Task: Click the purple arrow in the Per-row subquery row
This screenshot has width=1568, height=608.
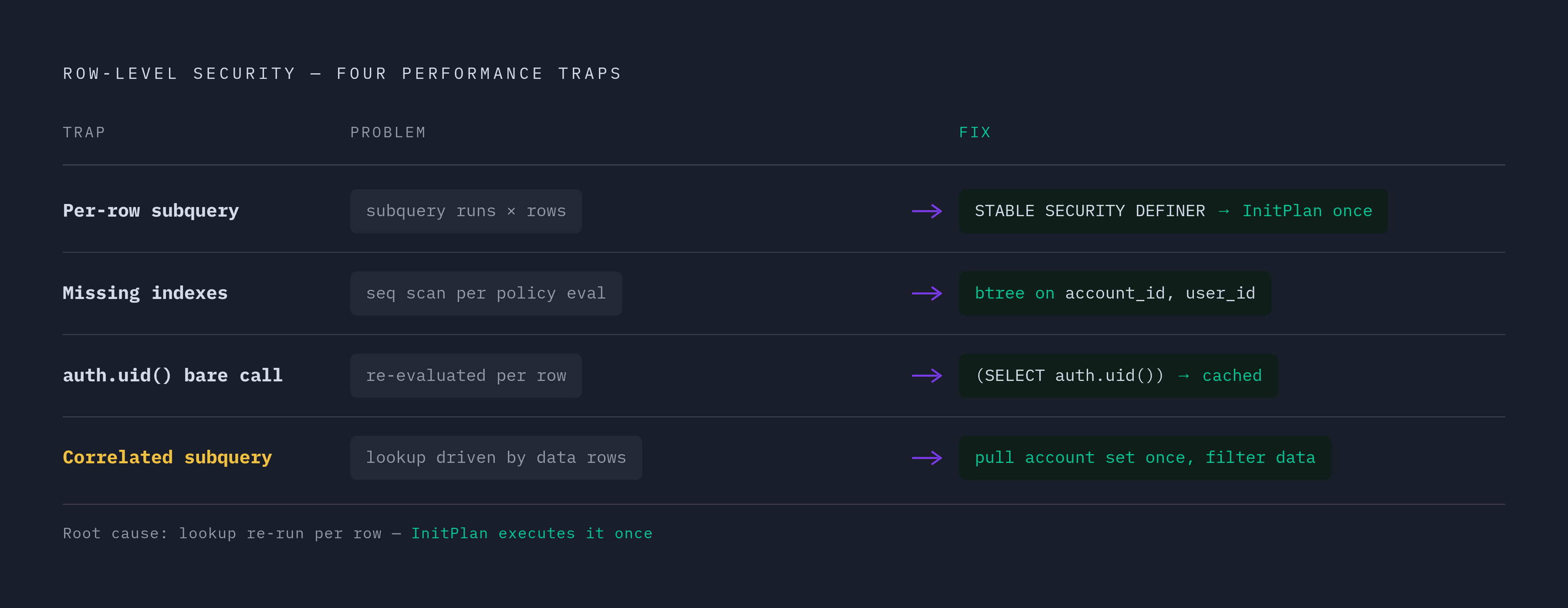Action: [x=927, y=211]
